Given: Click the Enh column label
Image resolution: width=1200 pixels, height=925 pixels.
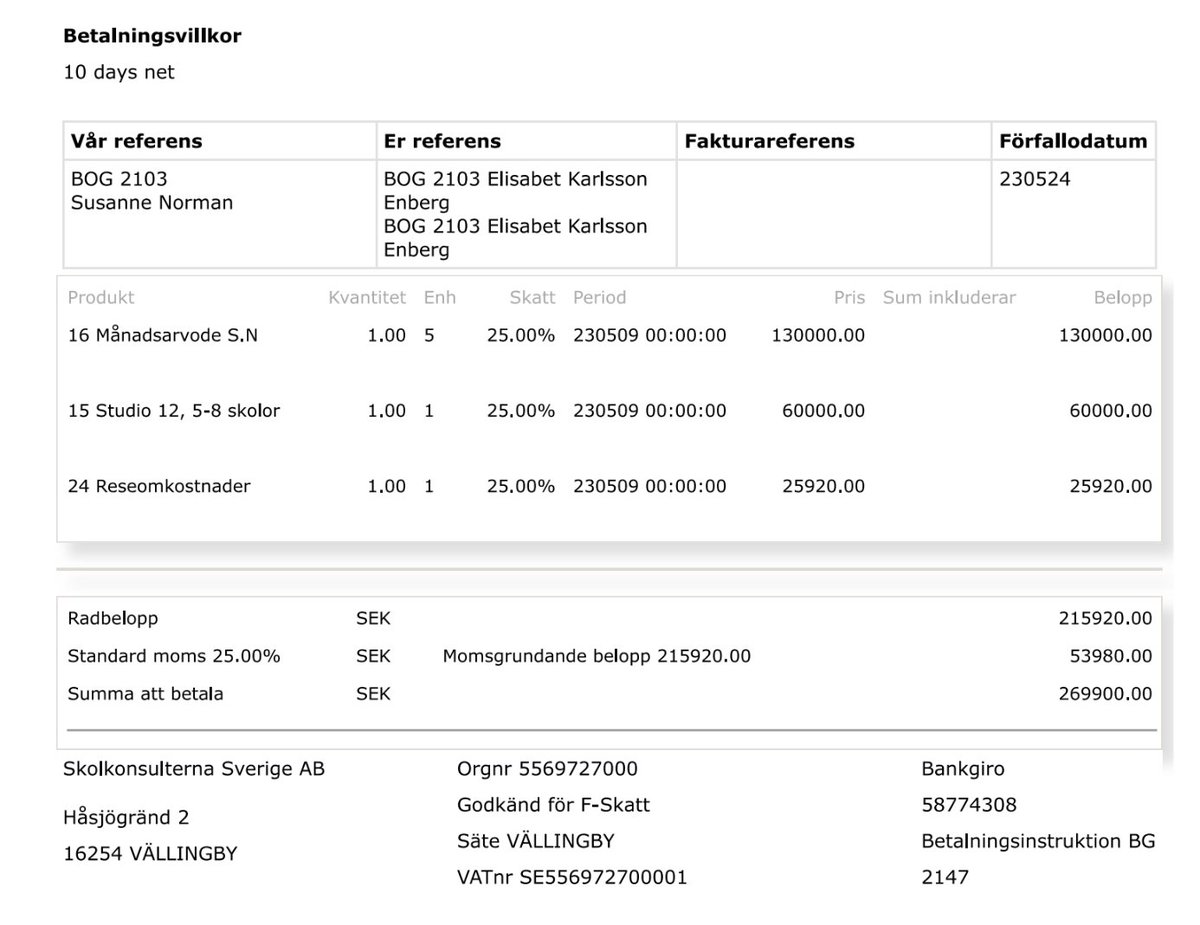Looking at the screenshot, I should click(438, 297).
